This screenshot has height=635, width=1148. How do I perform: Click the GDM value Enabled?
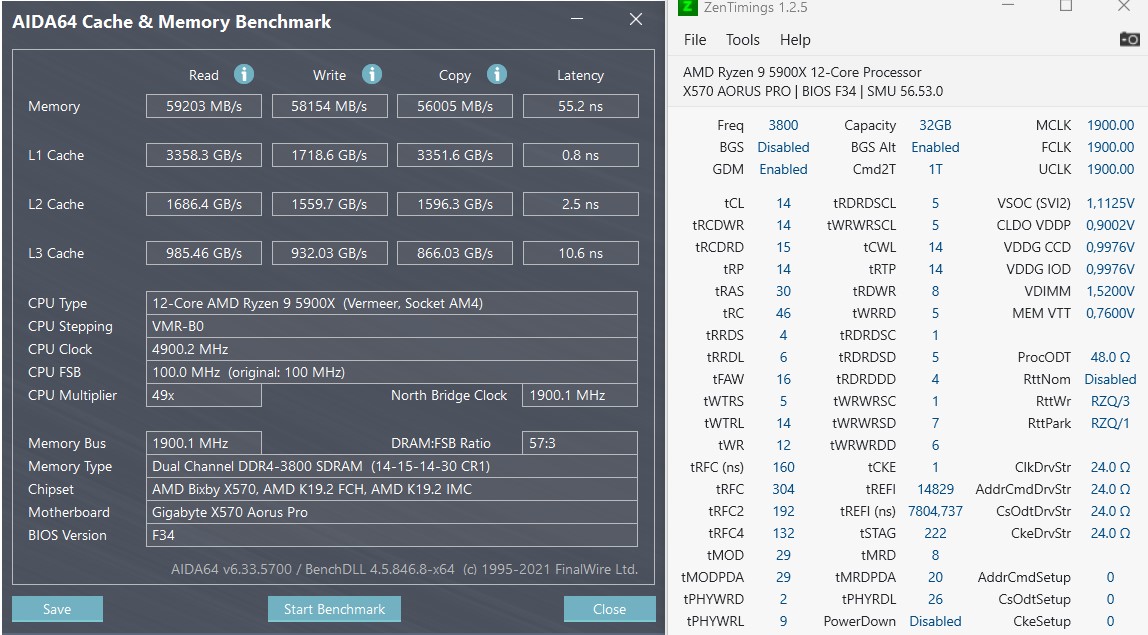(783, 169)
